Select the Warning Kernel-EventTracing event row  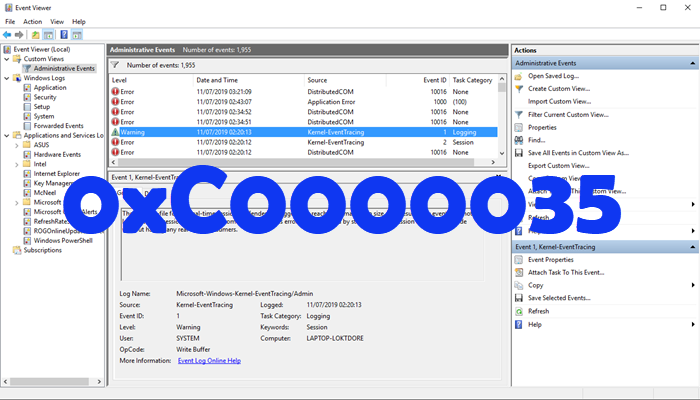point(300,132)
